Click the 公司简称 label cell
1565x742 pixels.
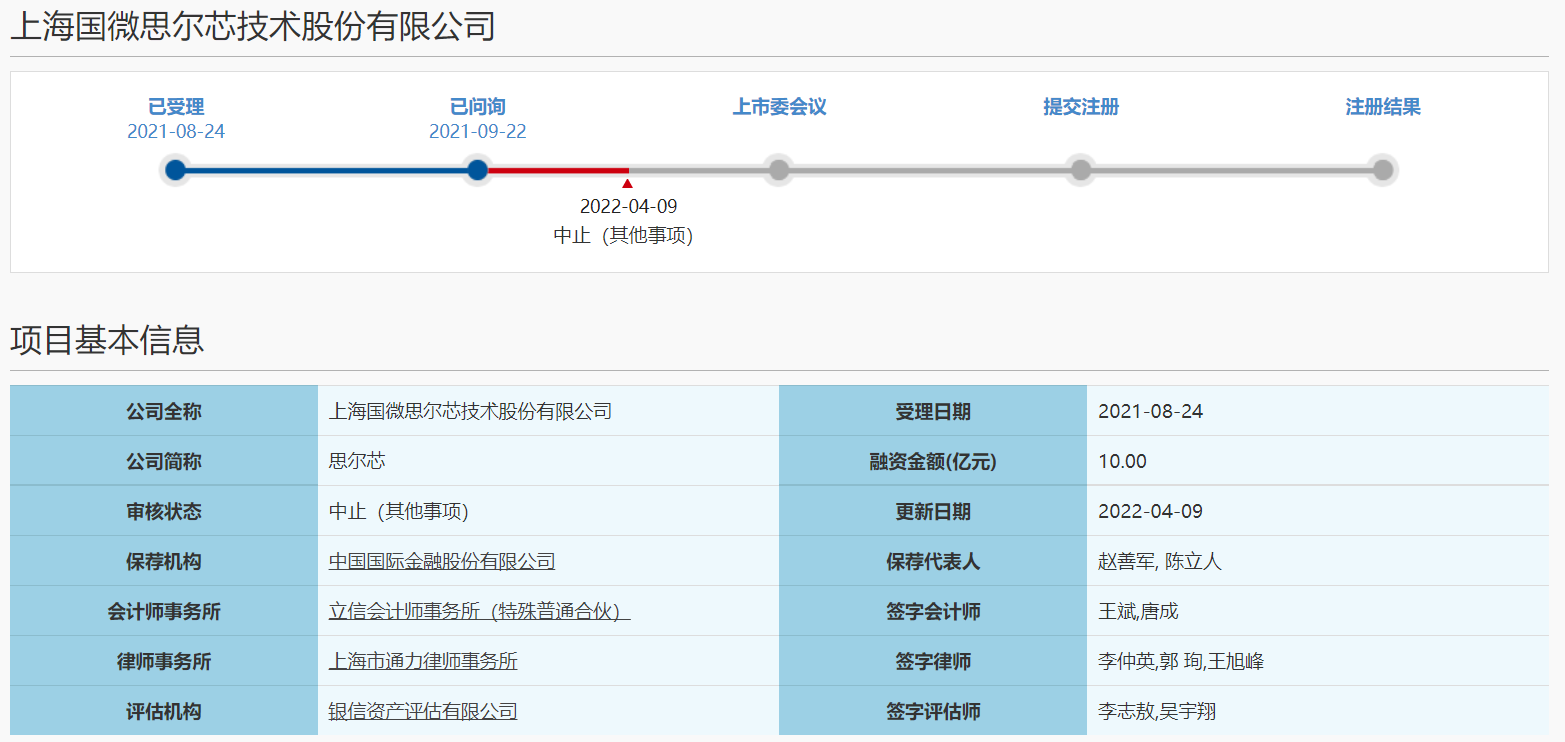[x=164, y=461]
